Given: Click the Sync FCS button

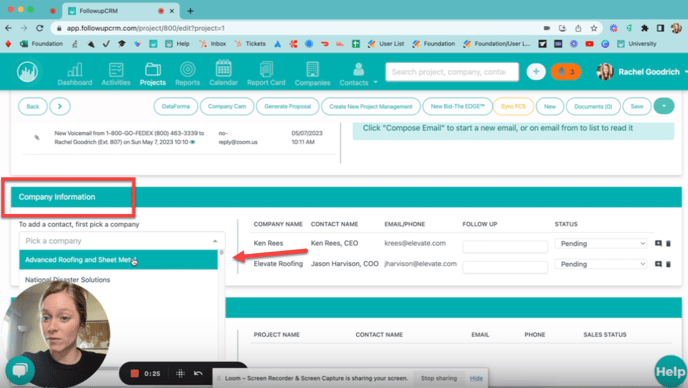Looking at the screenshot, I should click(x=513, y=106).
